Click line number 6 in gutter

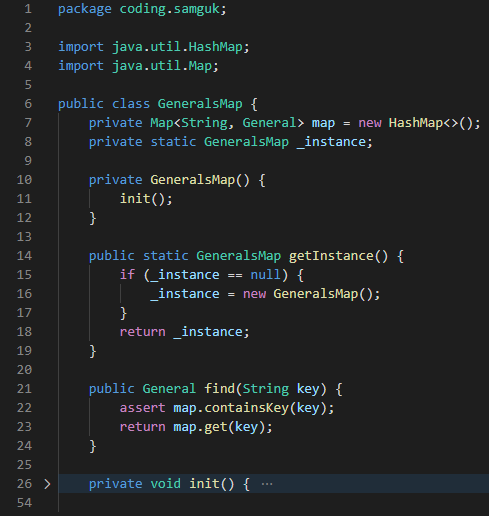pyautogui.click(x=28, y=104)
